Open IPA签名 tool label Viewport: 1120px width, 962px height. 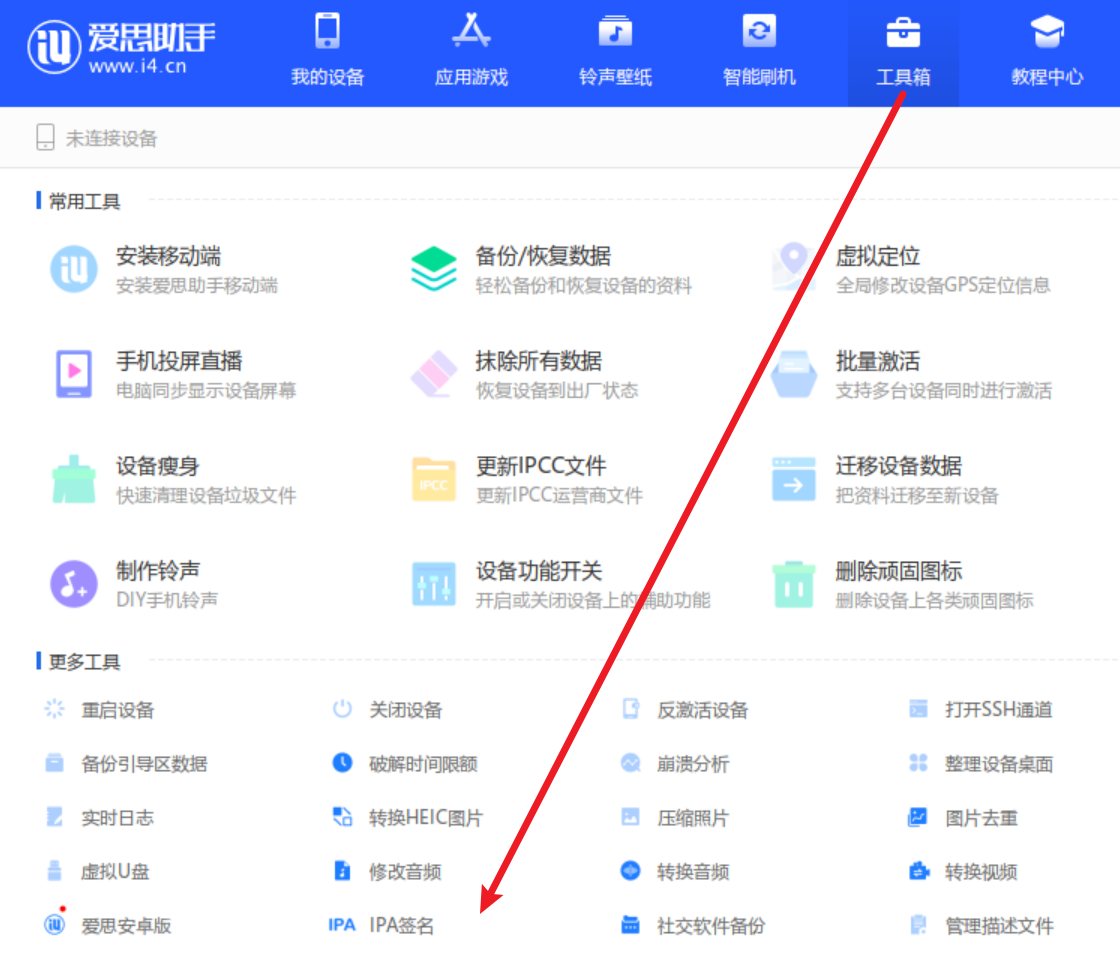401,925
